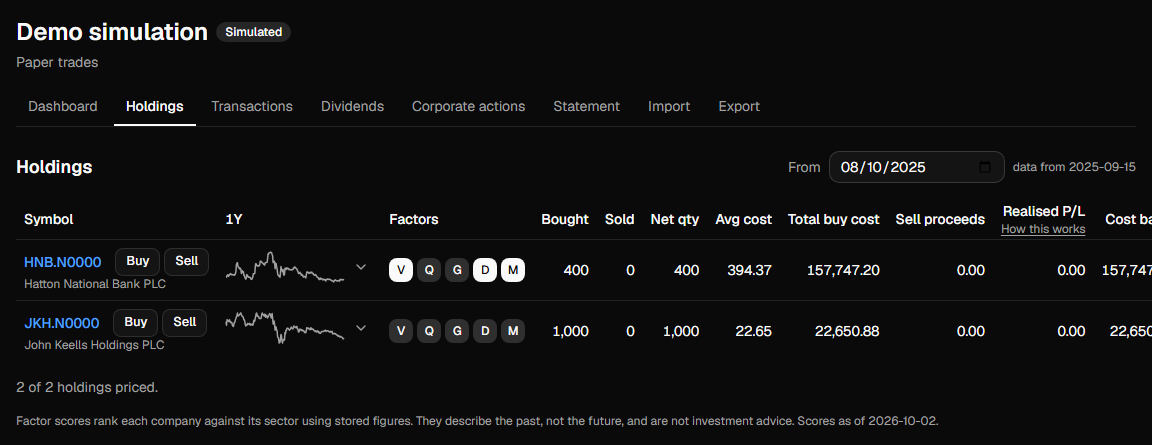1152x445 pixels.
Task: Click the '2 of 2 holdings priced.' text
Action: coord(87,387)
